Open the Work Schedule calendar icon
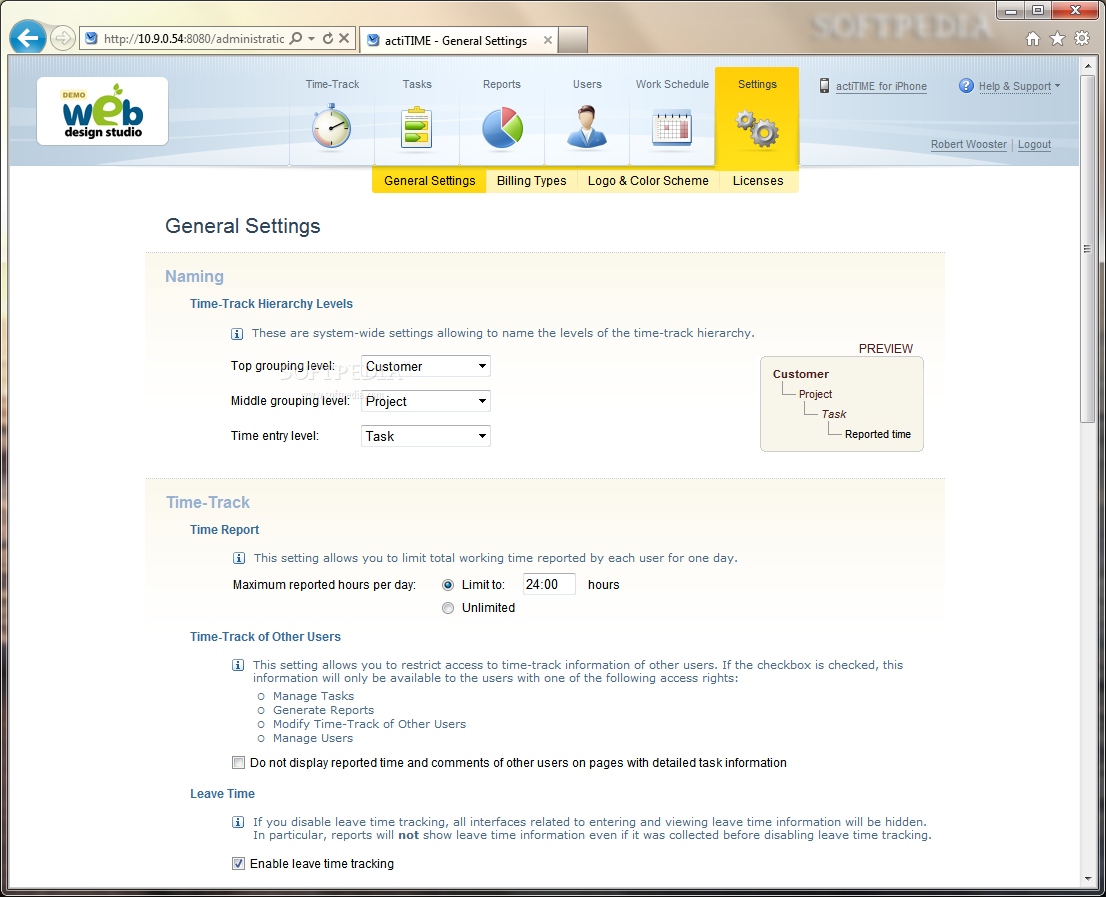The height and width of the screenshot is (897, 1106). point(672,128)
